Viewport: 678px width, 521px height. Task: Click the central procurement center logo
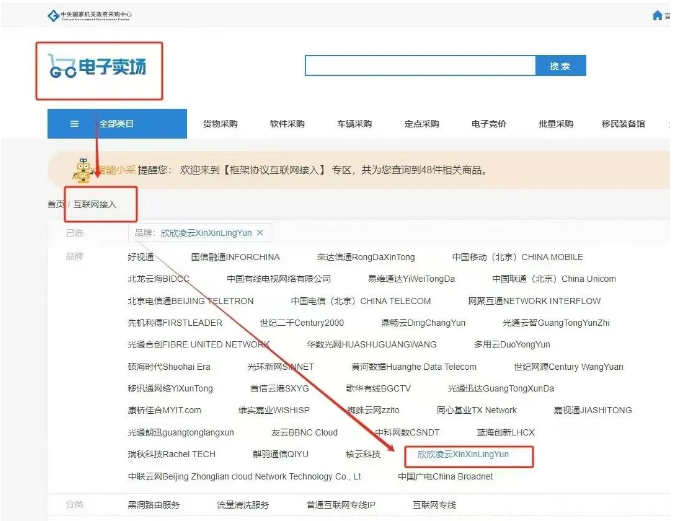pos(90,16)
